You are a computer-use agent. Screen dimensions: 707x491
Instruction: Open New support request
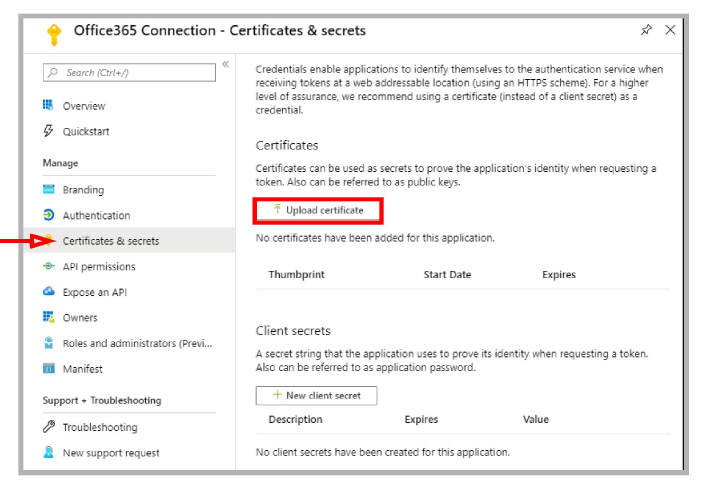[111, 453]
